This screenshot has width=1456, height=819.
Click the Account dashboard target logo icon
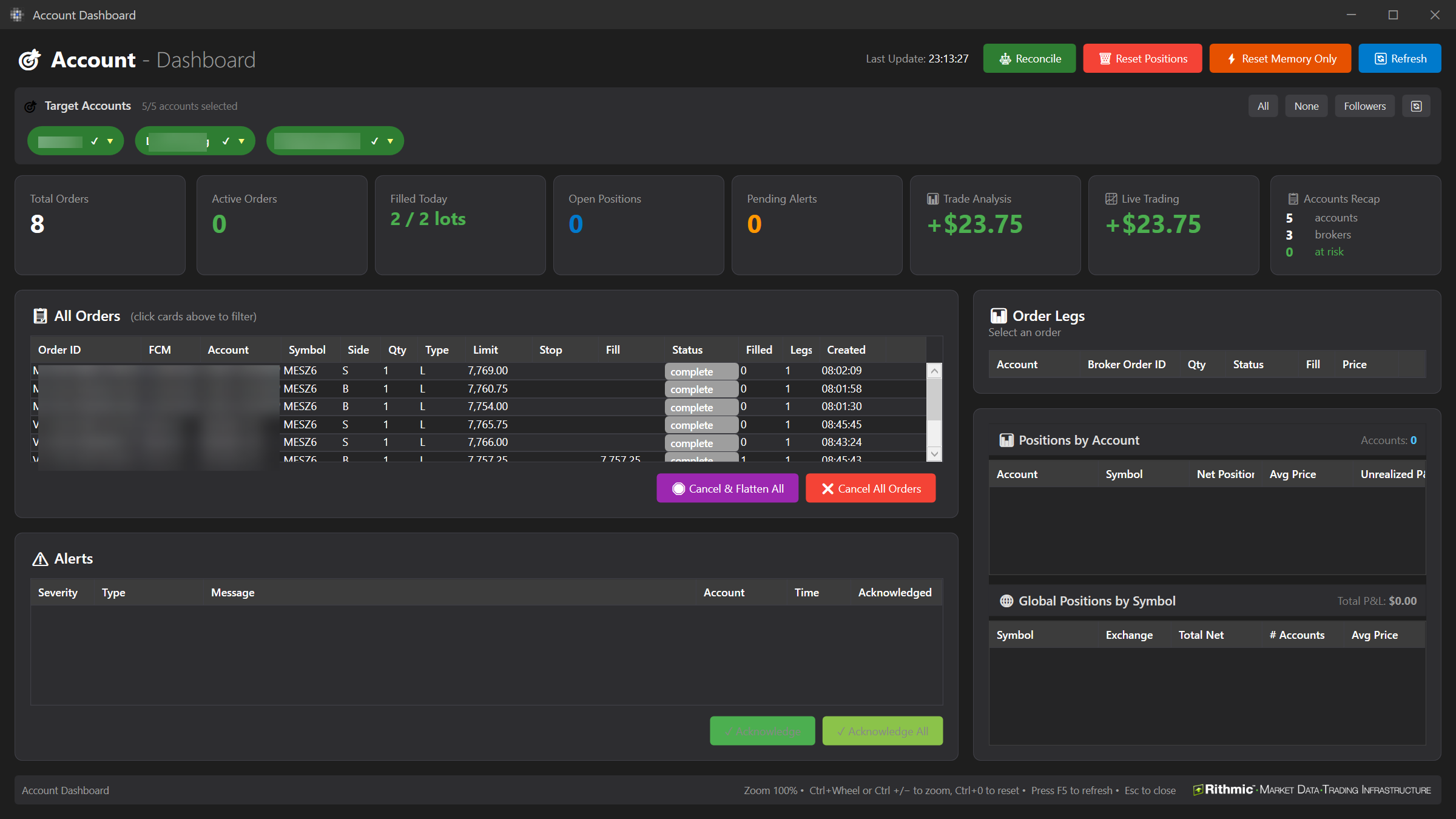30,59
